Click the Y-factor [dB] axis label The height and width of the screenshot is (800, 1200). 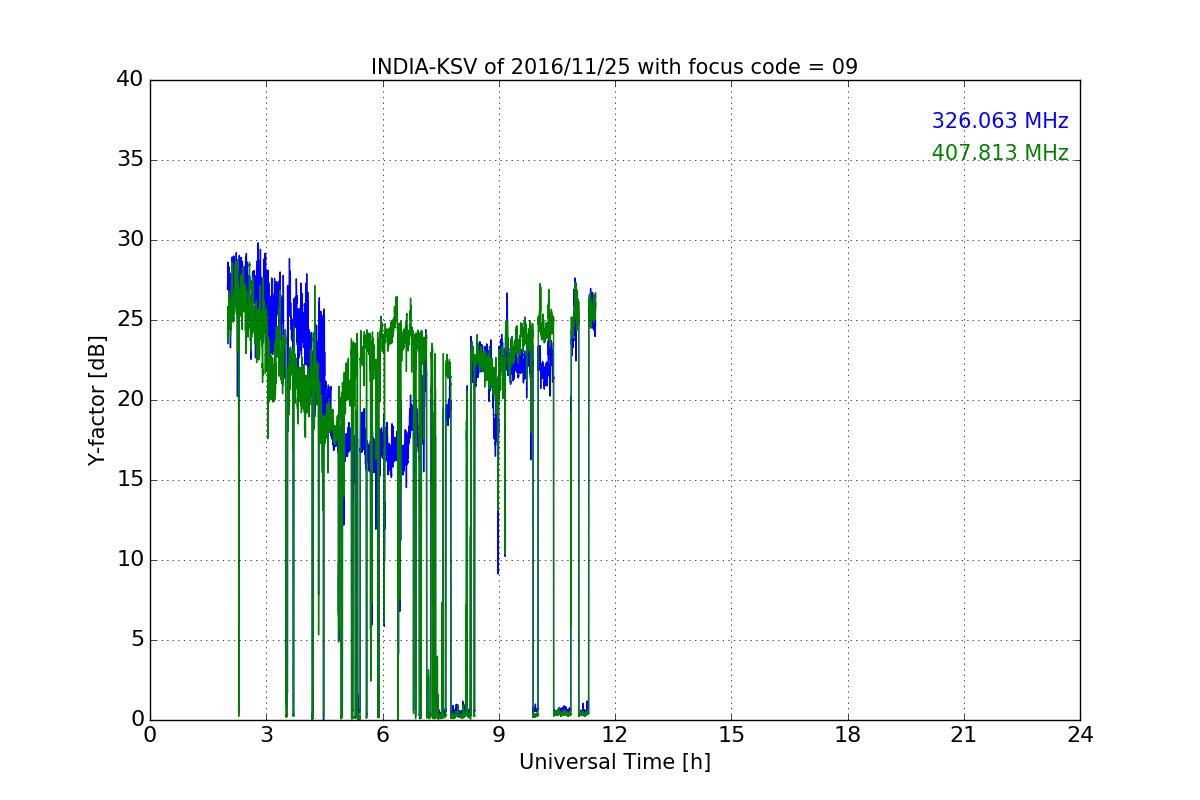(96, 400)
